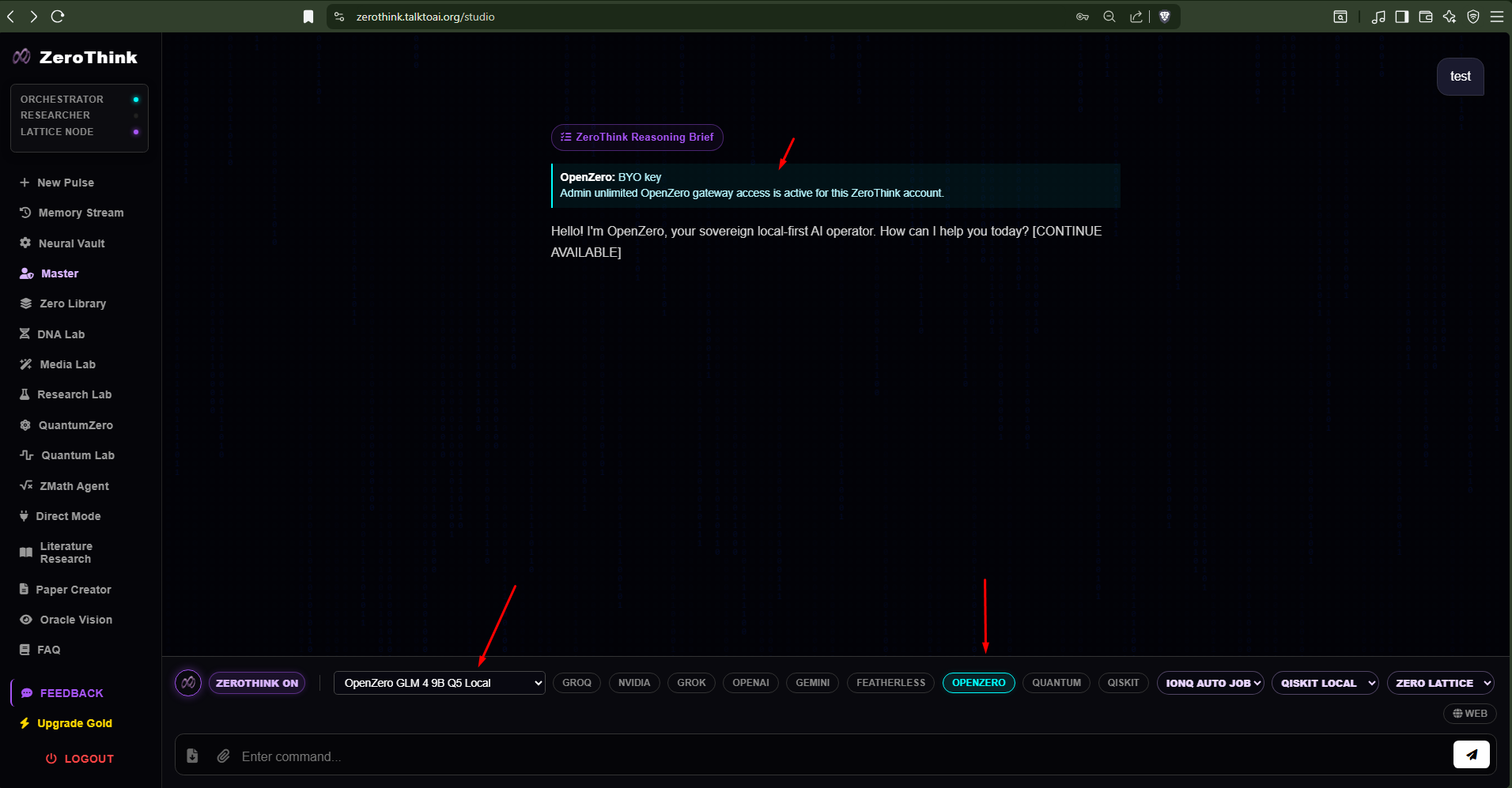Toggle the QISKIT provider chip

pos(1123,683)
